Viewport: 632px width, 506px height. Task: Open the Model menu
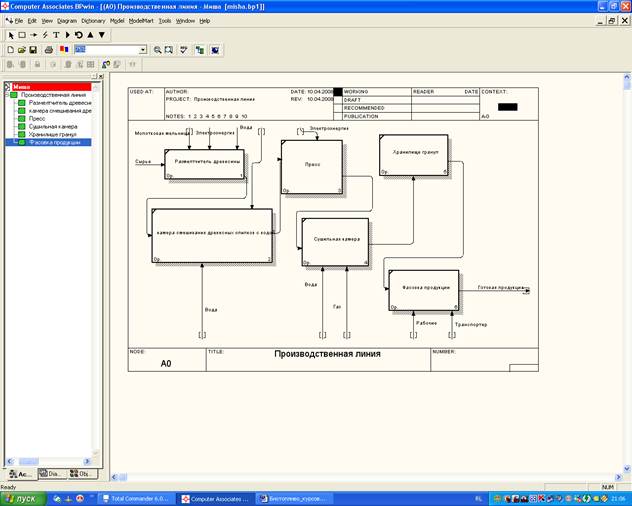[x=117, y=21]
